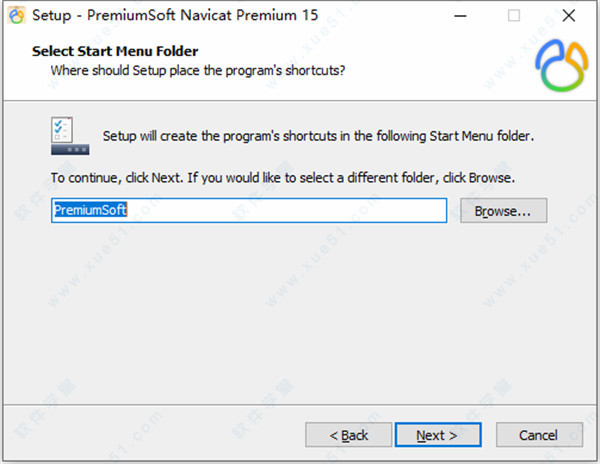Click the highlighted PremiumSoft folder name text
This screenshot has width=600, height=464.
click(90, 211)
